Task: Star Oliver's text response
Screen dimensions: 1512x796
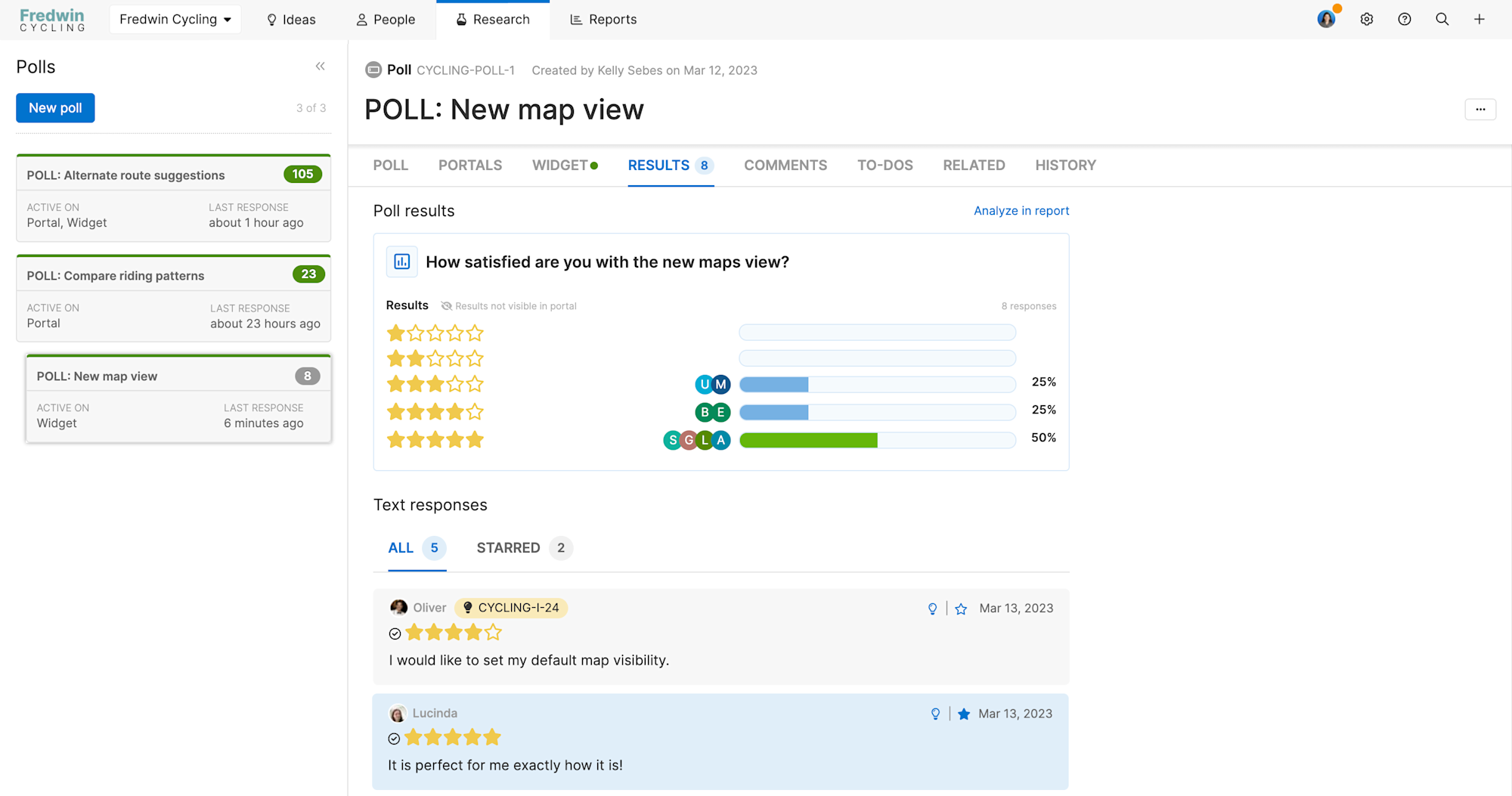Action: pyautogui.click(x=961, y=608)
